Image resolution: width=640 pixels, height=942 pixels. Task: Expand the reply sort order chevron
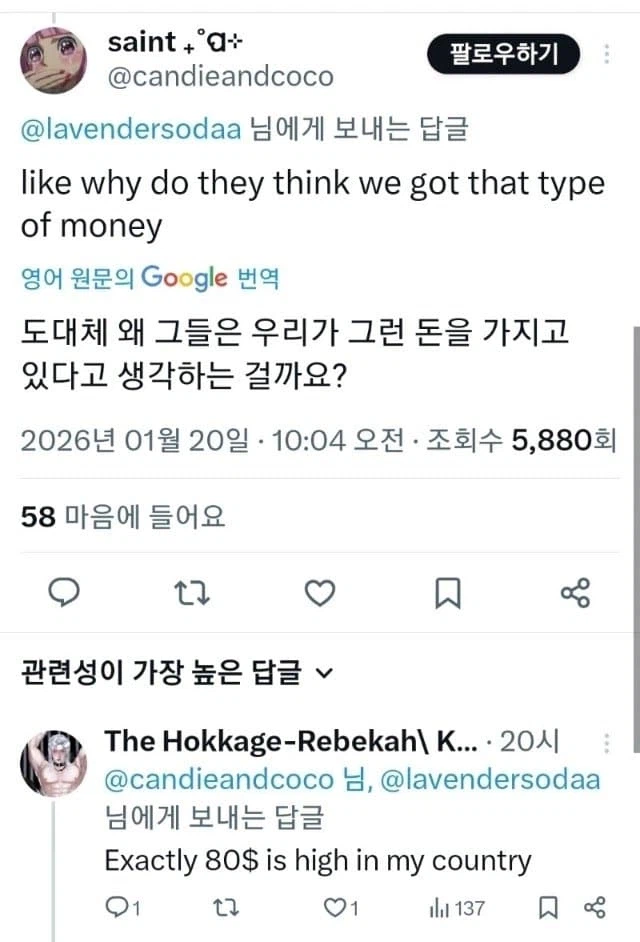323,672
